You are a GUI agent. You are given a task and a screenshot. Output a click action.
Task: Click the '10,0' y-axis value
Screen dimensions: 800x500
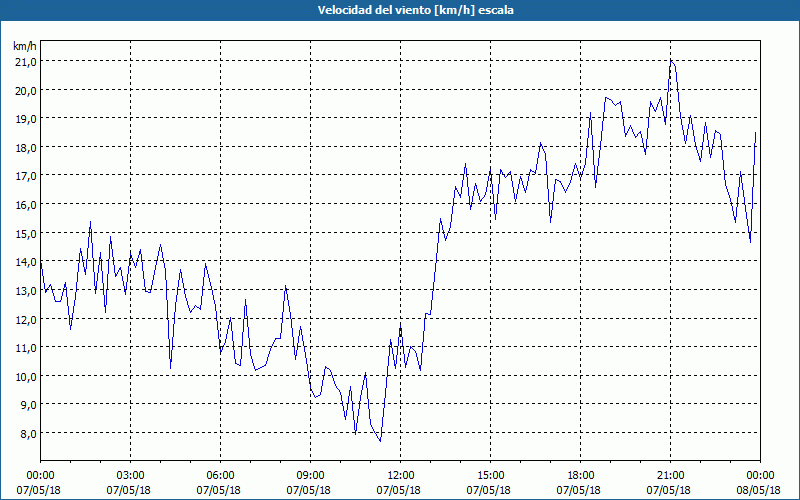pyautogui.click(x=26, y=376)
